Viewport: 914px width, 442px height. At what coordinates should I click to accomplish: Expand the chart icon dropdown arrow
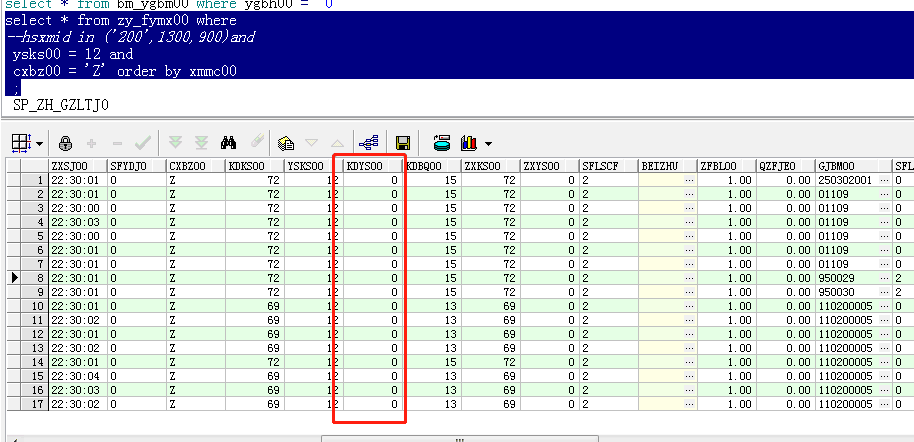(x=488, y=143)
